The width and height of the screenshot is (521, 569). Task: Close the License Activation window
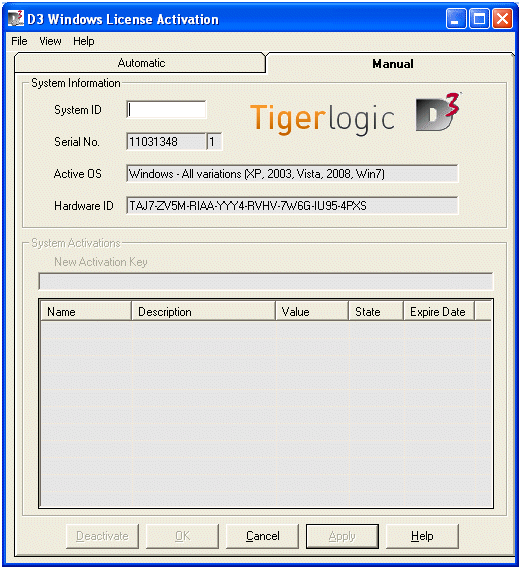click(x=502, y=19)
